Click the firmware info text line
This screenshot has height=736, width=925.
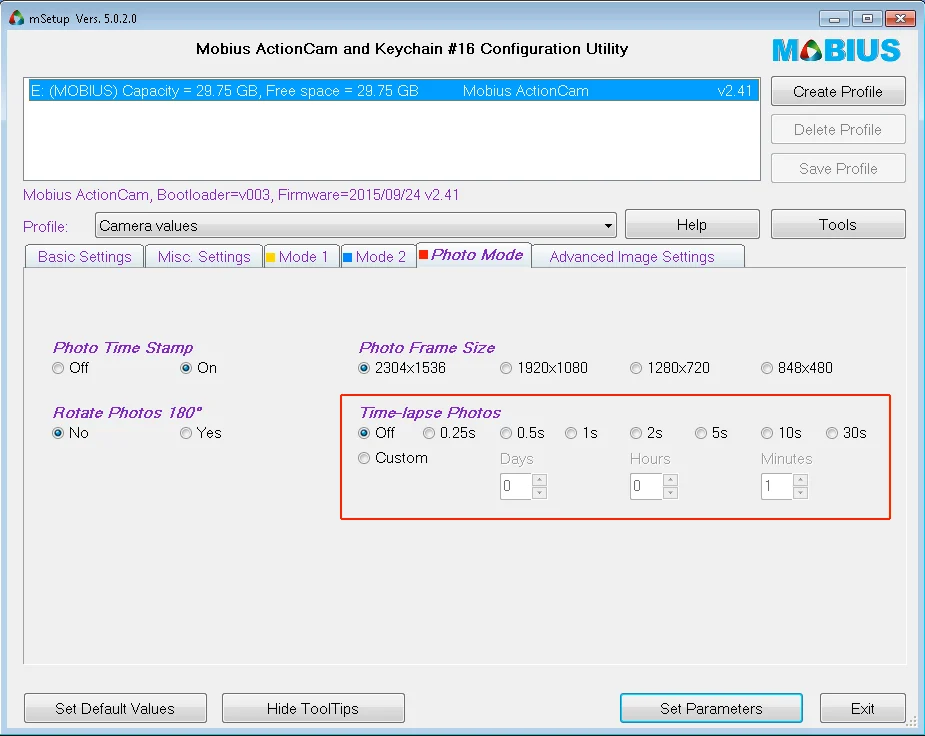coord(241,195)
